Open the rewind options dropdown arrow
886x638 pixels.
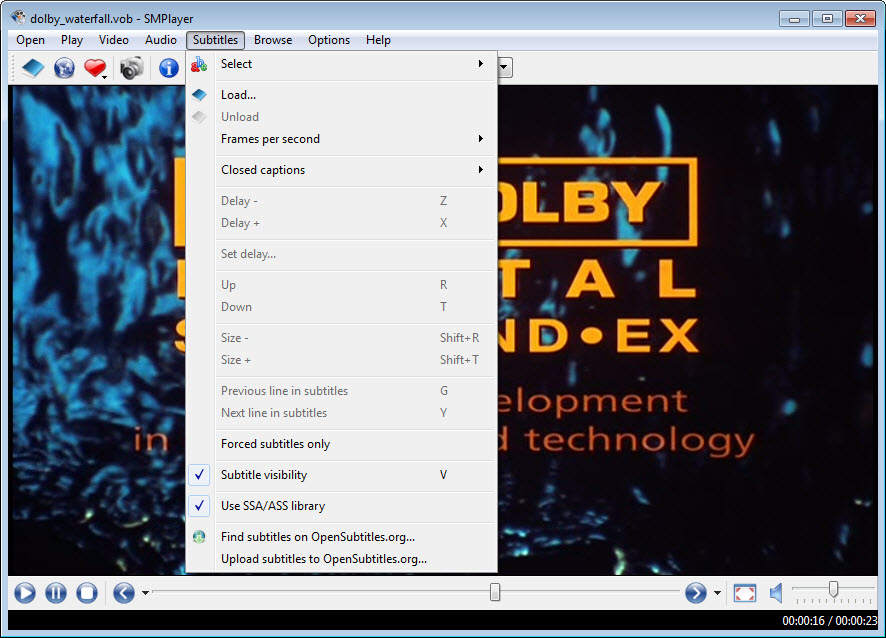145,593
